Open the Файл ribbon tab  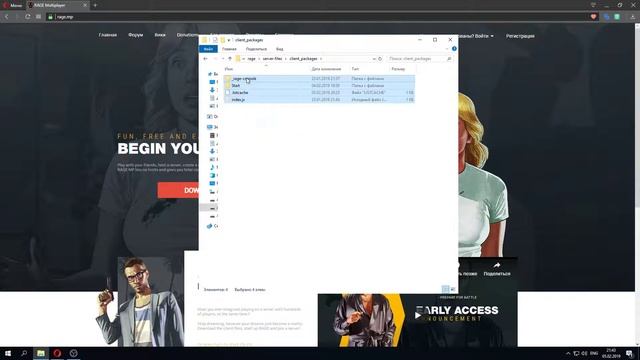[x=208, y=49]
